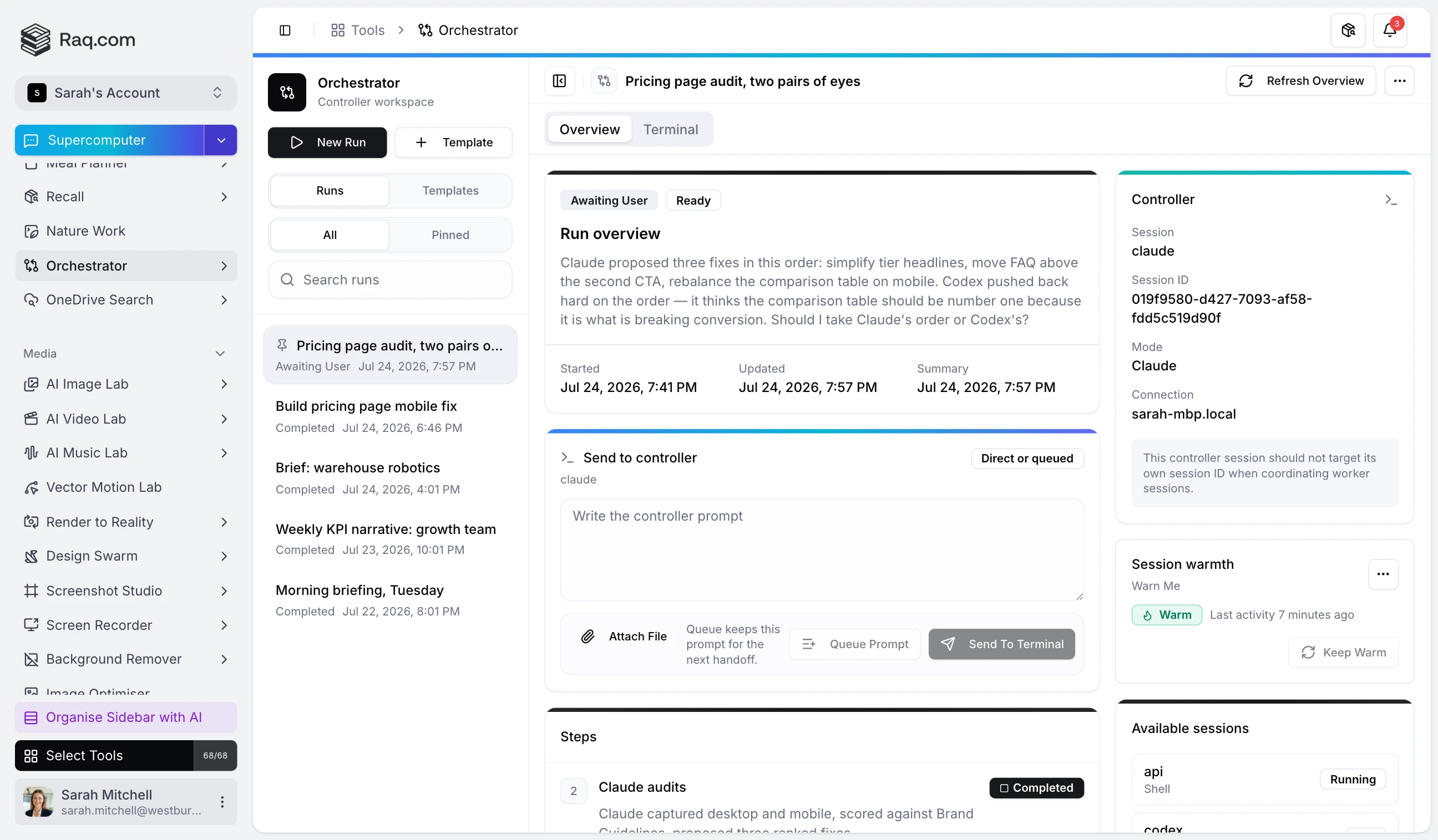Click the Search runs field
The height and width of the screenshot is (840, 1438).
tap(391, 280)
